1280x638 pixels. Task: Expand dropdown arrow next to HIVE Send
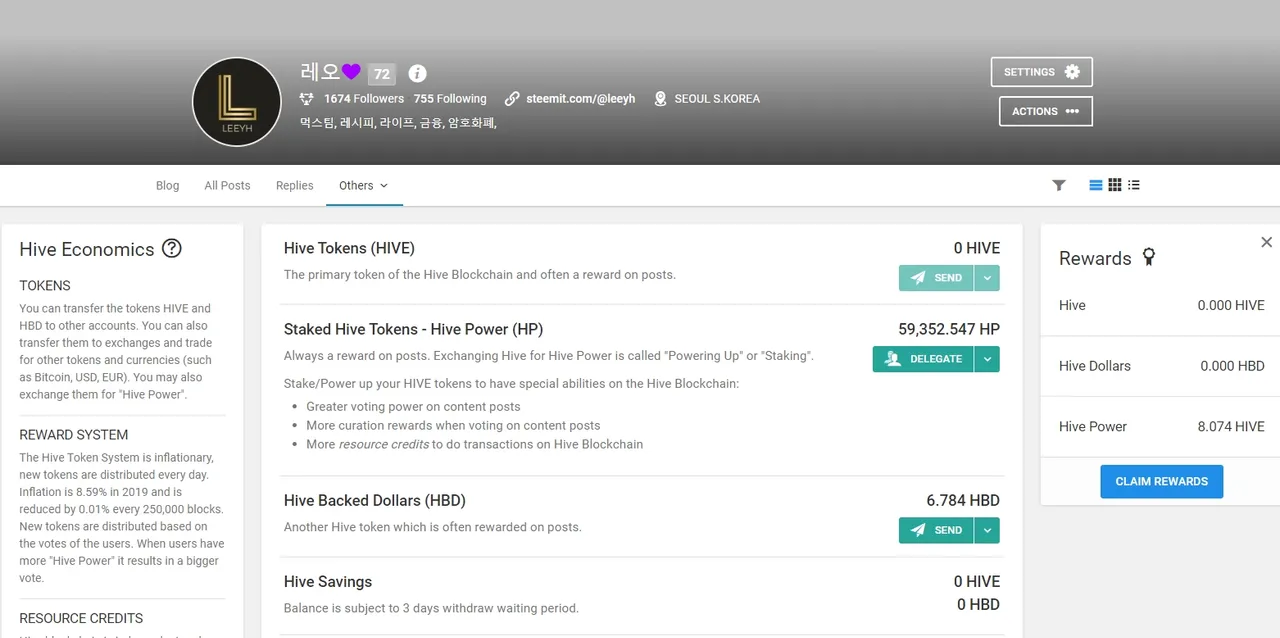[x=987, y=278]
